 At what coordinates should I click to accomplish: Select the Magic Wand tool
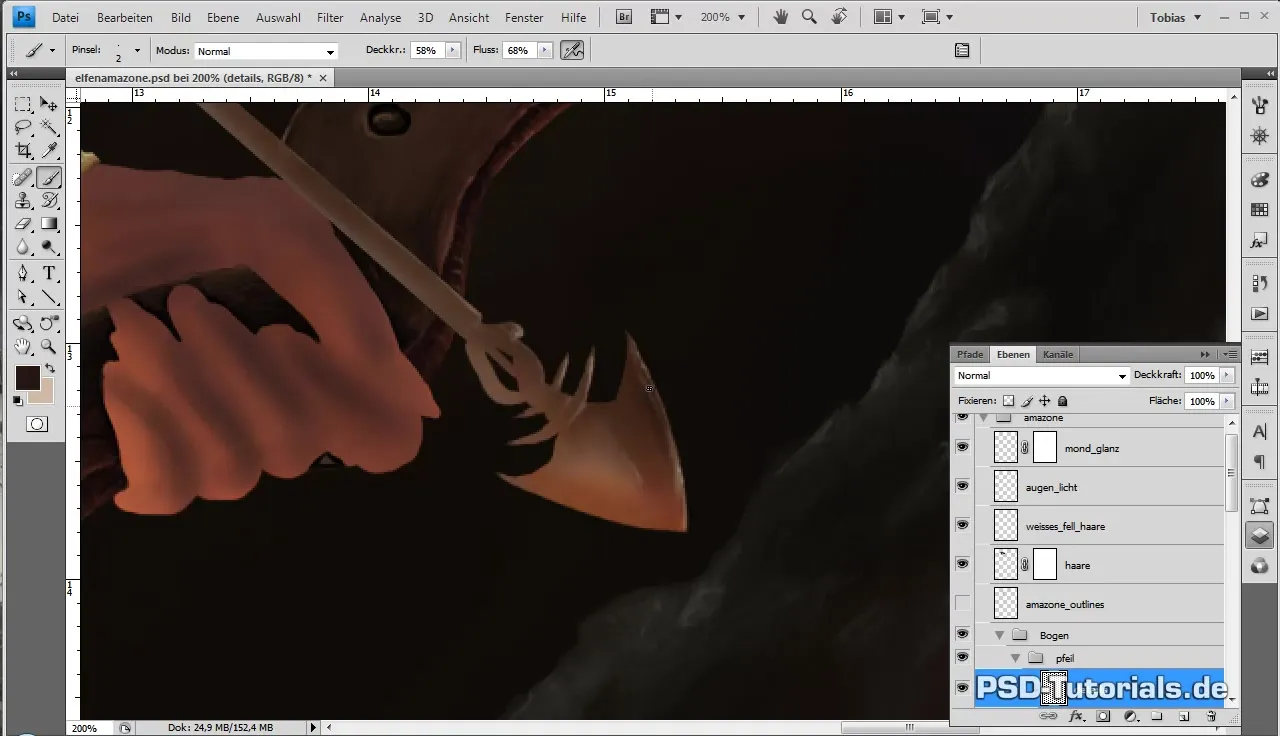[48, 127]
